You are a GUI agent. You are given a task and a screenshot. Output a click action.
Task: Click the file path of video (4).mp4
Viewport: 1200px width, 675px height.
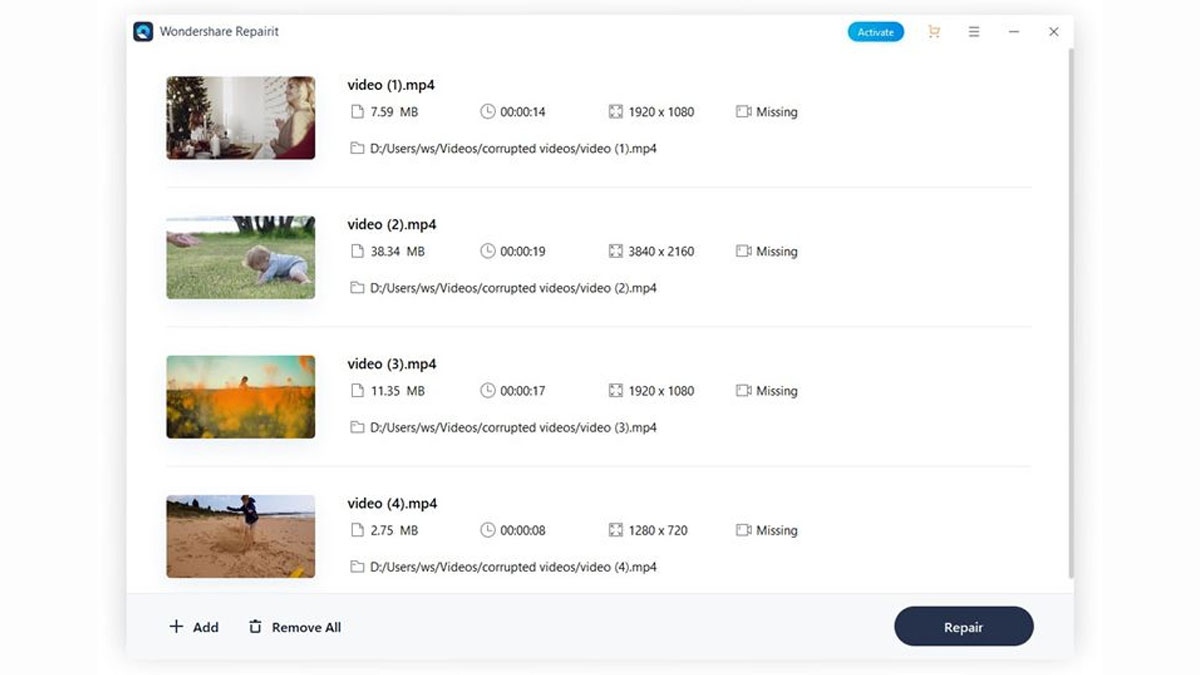[x=513, y=568]
